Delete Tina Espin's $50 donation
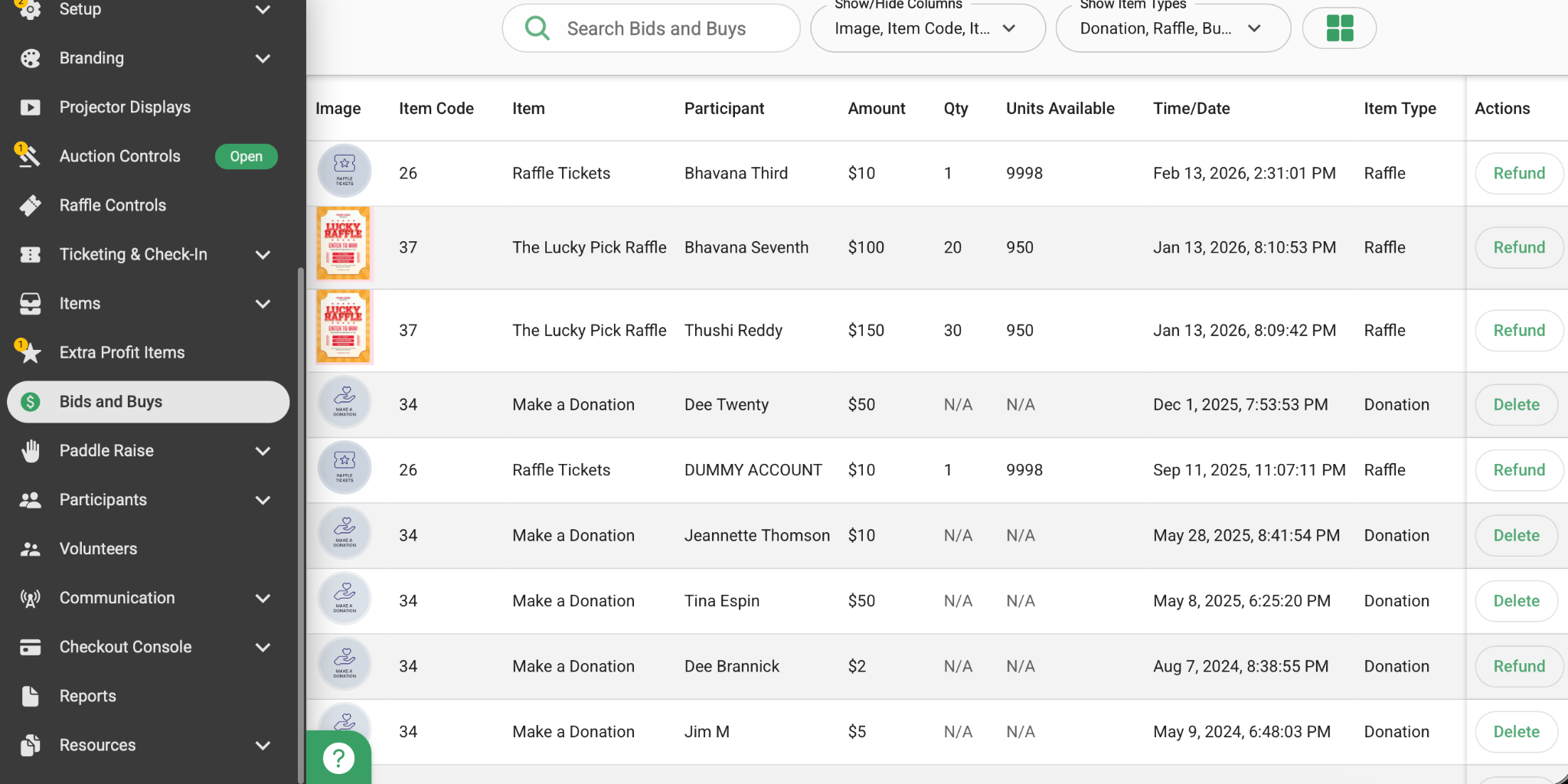Screen dimensions: 1568x784 click(x=1516, y=601)
